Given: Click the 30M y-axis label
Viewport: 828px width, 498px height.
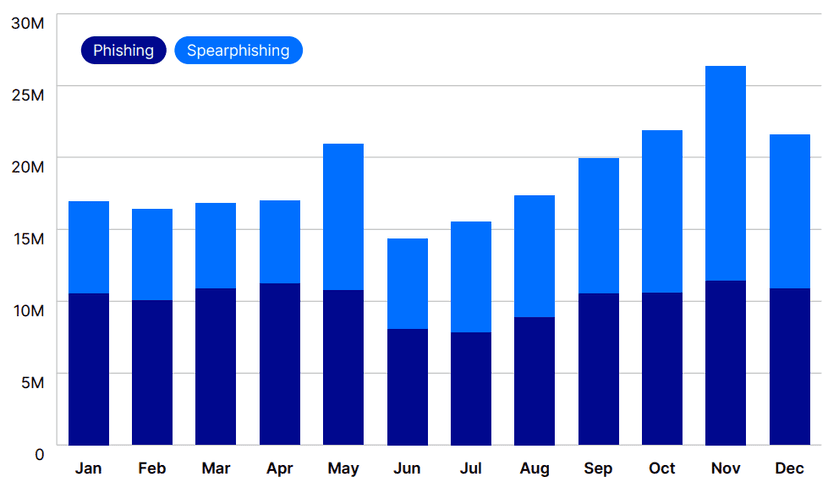Looking at the screenshot, I should coord(27,22).
